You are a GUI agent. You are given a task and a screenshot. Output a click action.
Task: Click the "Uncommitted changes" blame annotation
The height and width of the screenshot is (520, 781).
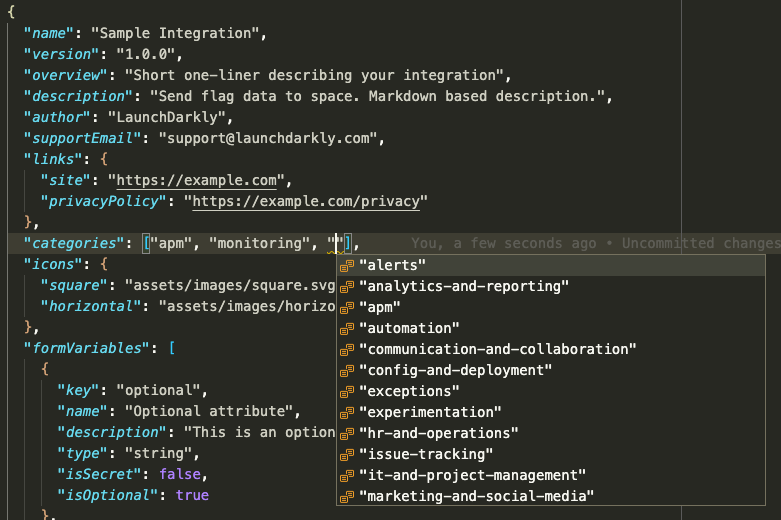(700, 244)
